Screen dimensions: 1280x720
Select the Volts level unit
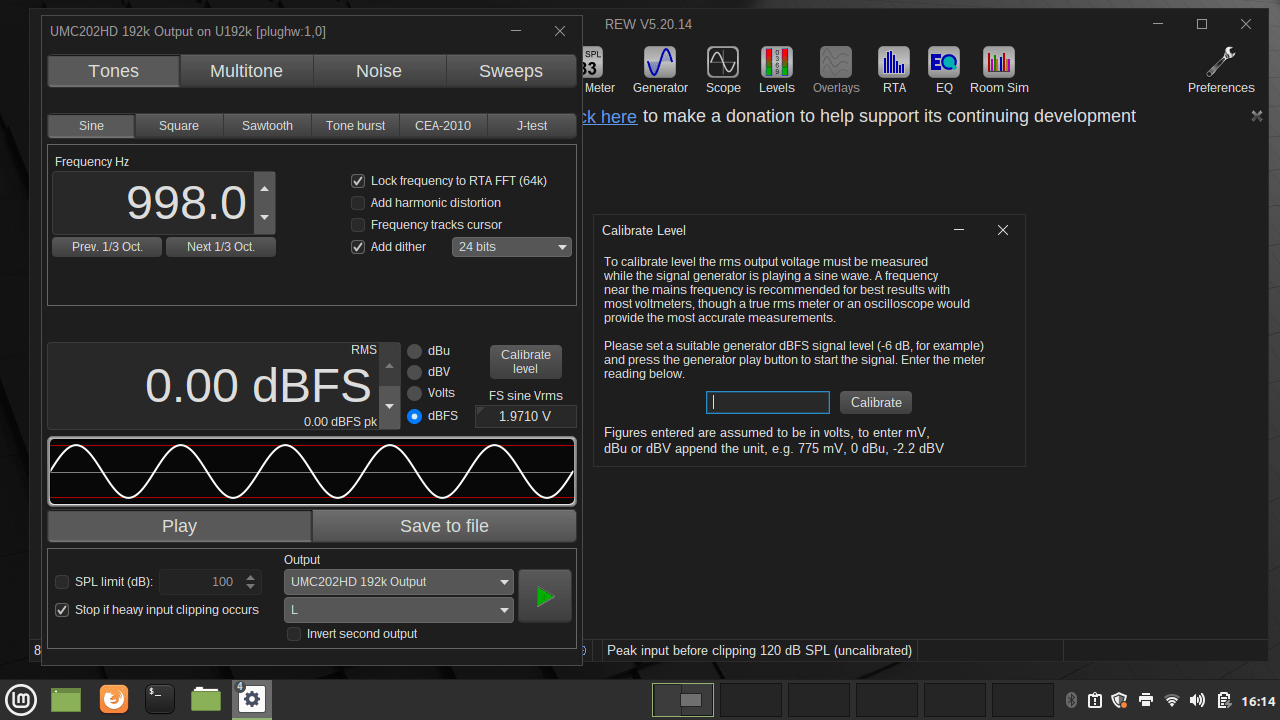coord(415,394)
